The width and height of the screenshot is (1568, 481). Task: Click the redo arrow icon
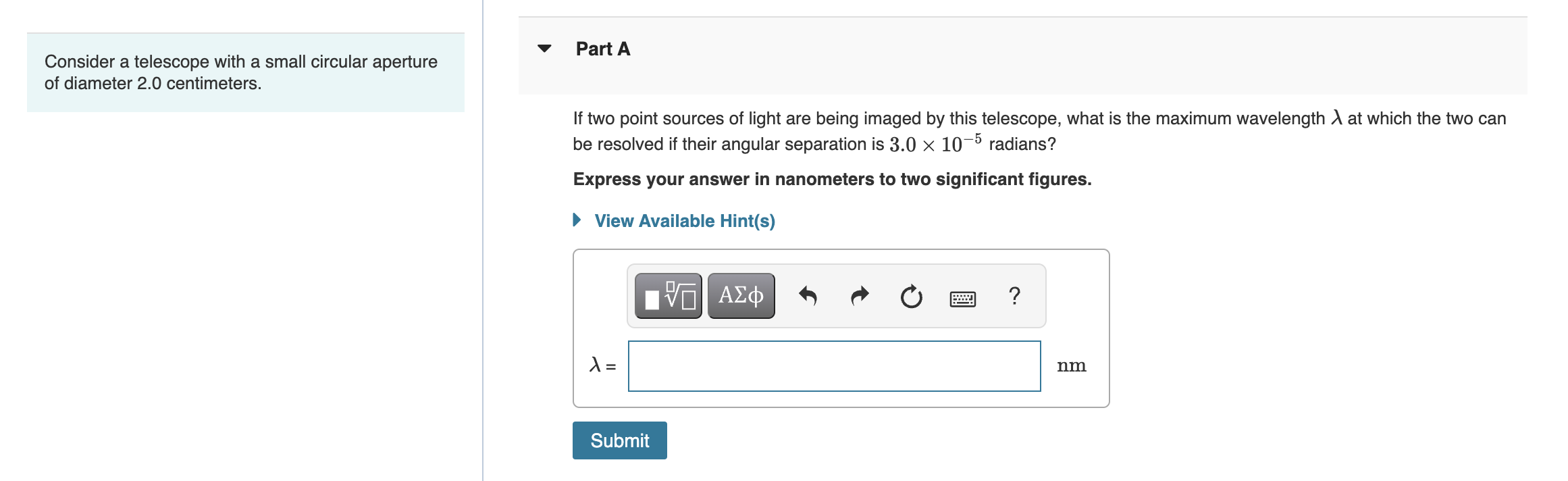tap(859, 296)
